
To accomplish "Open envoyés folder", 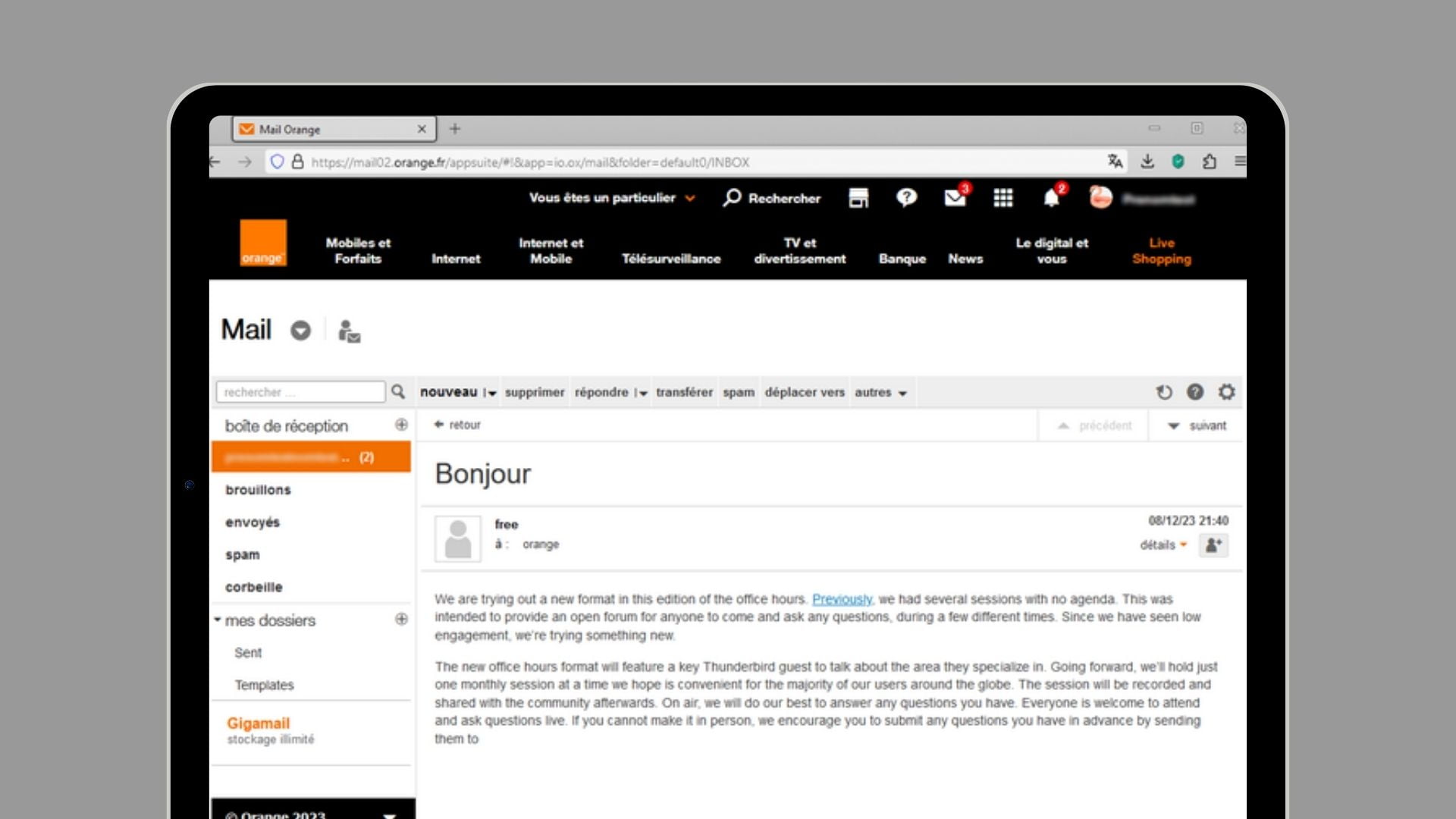I will click(253, 522).
